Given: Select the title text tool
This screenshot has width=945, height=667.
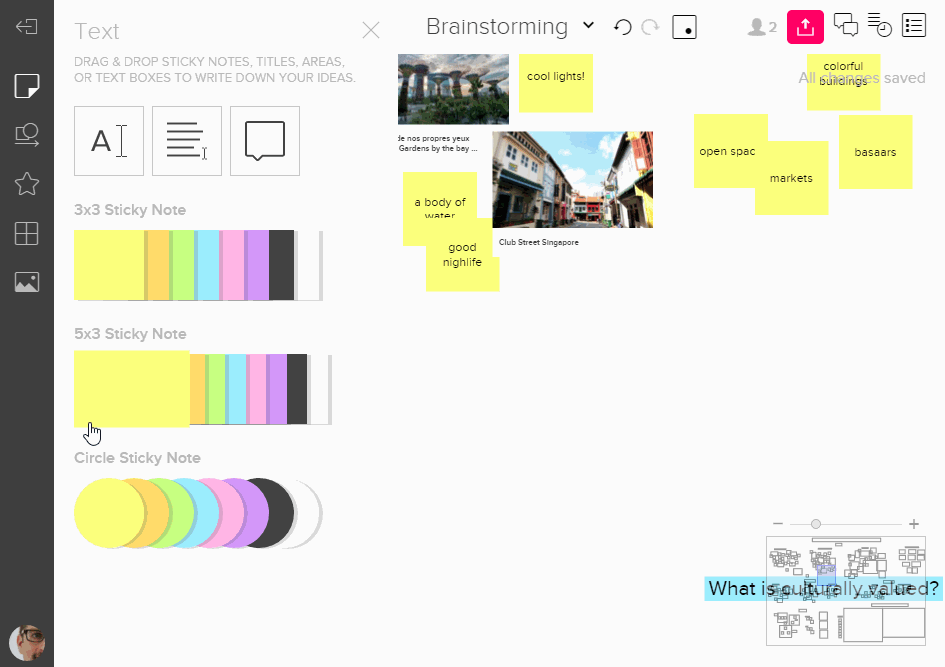Looking at the screenshot, I should pyautogui.click(x=109, y=141).
